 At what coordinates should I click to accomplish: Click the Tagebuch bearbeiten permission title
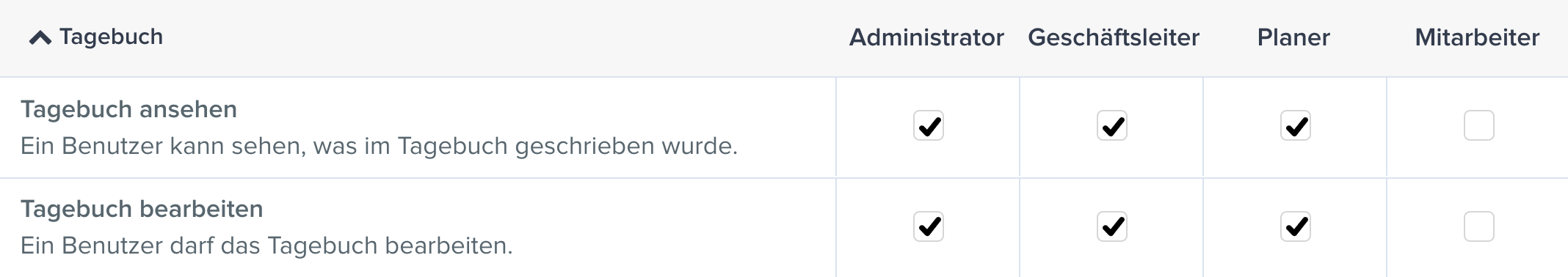142,209
